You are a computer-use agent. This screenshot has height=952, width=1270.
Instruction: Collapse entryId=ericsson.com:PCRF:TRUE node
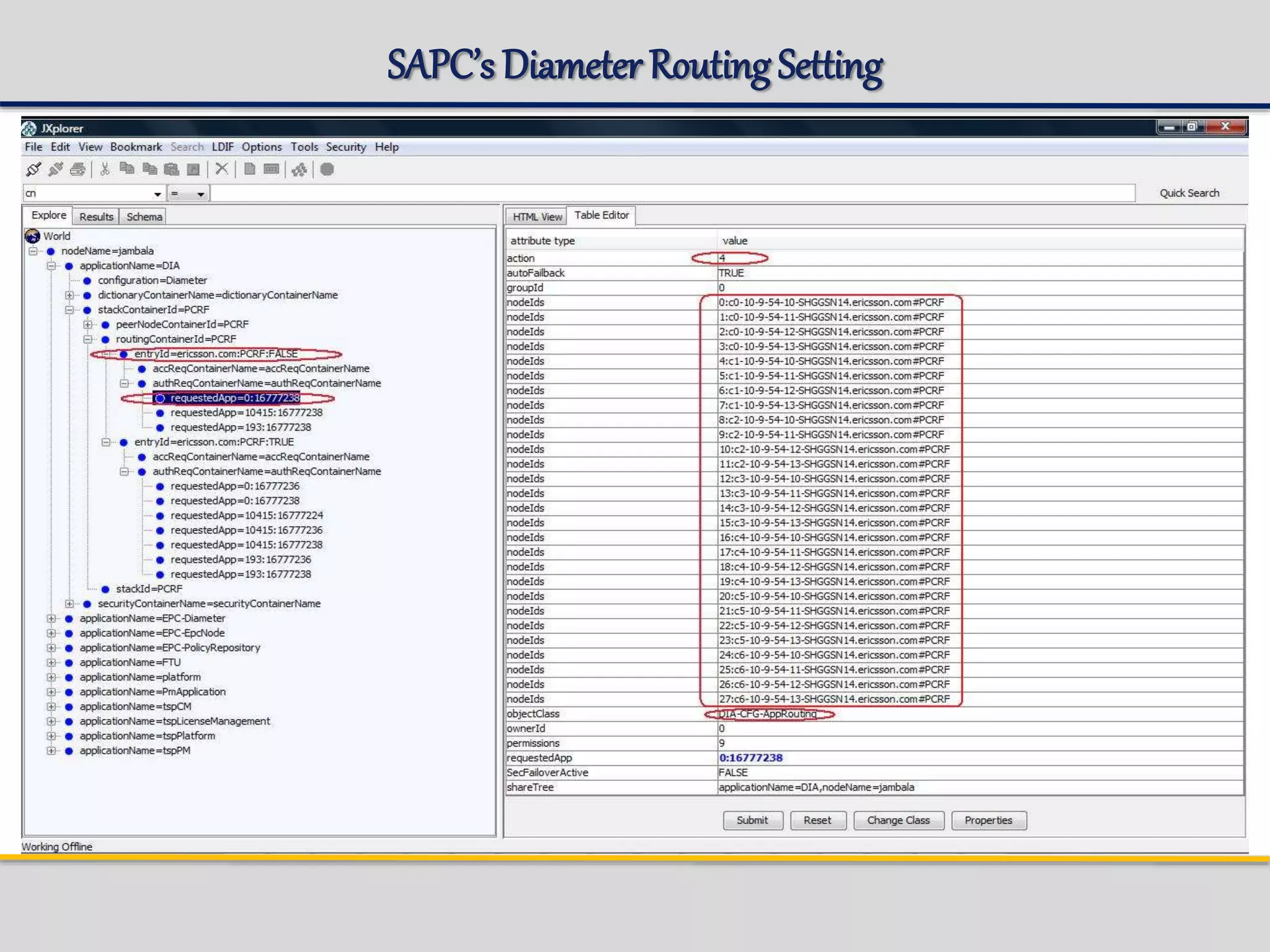pyautogui.click(x=106, y=442)
